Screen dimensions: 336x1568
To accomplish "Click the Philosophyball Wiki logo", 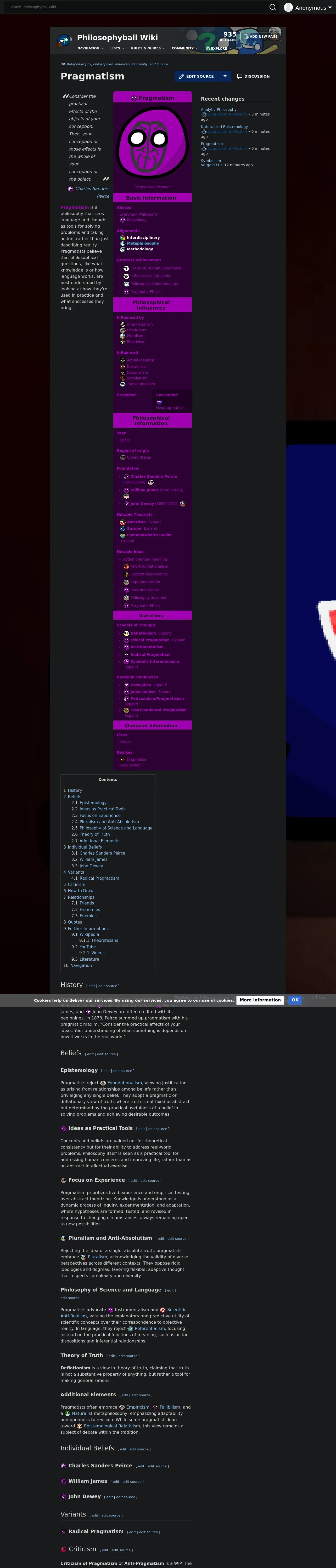I will click(x=64, y=41).
